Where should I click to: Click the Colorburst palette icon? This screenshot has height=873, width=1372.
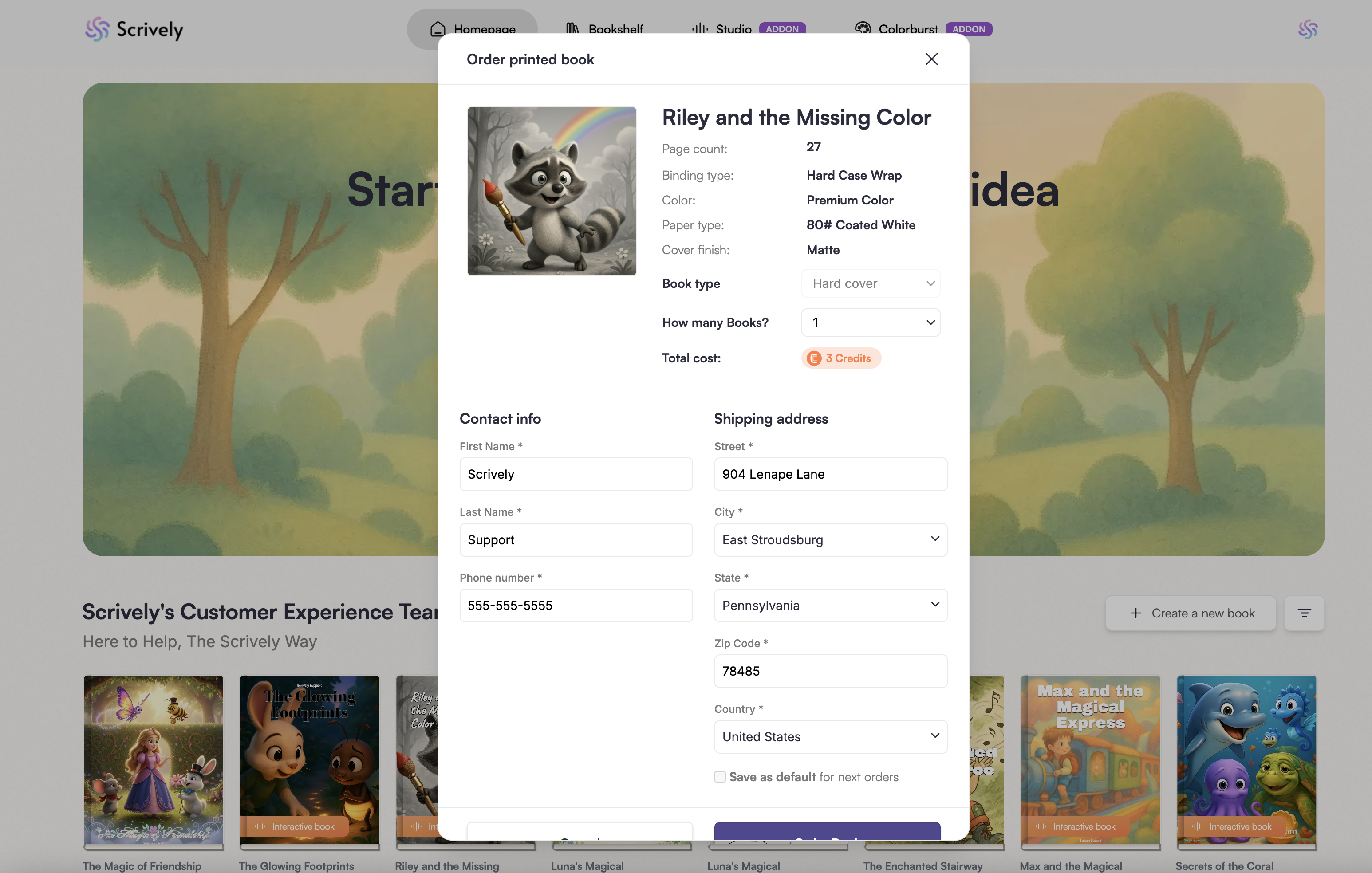(863, 28)
